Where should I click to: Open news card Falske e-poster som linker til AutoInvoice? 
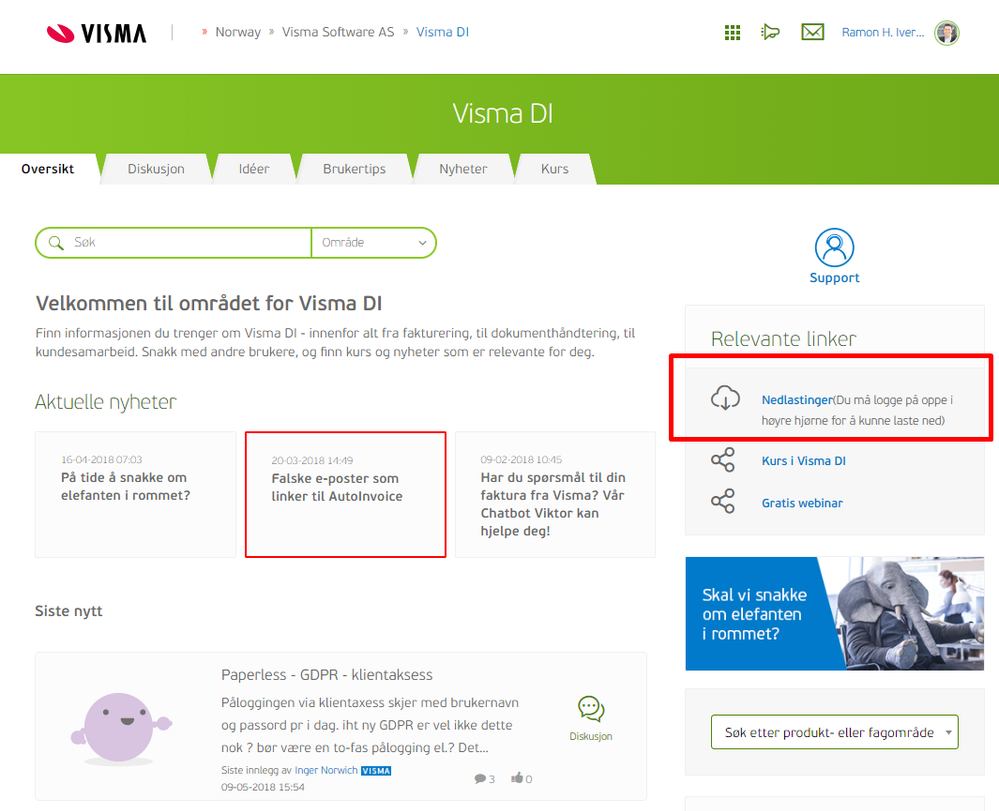tap(345, 494)
